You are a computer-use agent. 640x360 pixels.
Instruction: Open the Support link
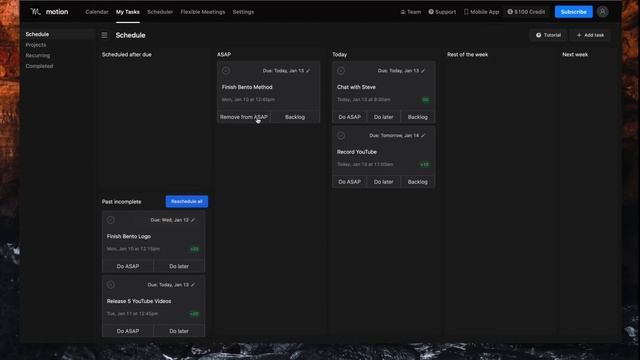442,12
